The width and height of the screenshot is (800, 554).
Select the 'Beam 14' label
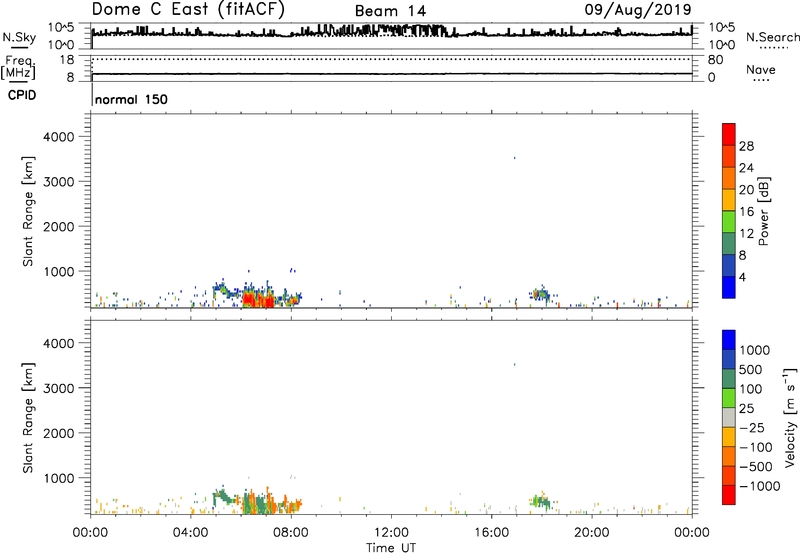(390, 11)
